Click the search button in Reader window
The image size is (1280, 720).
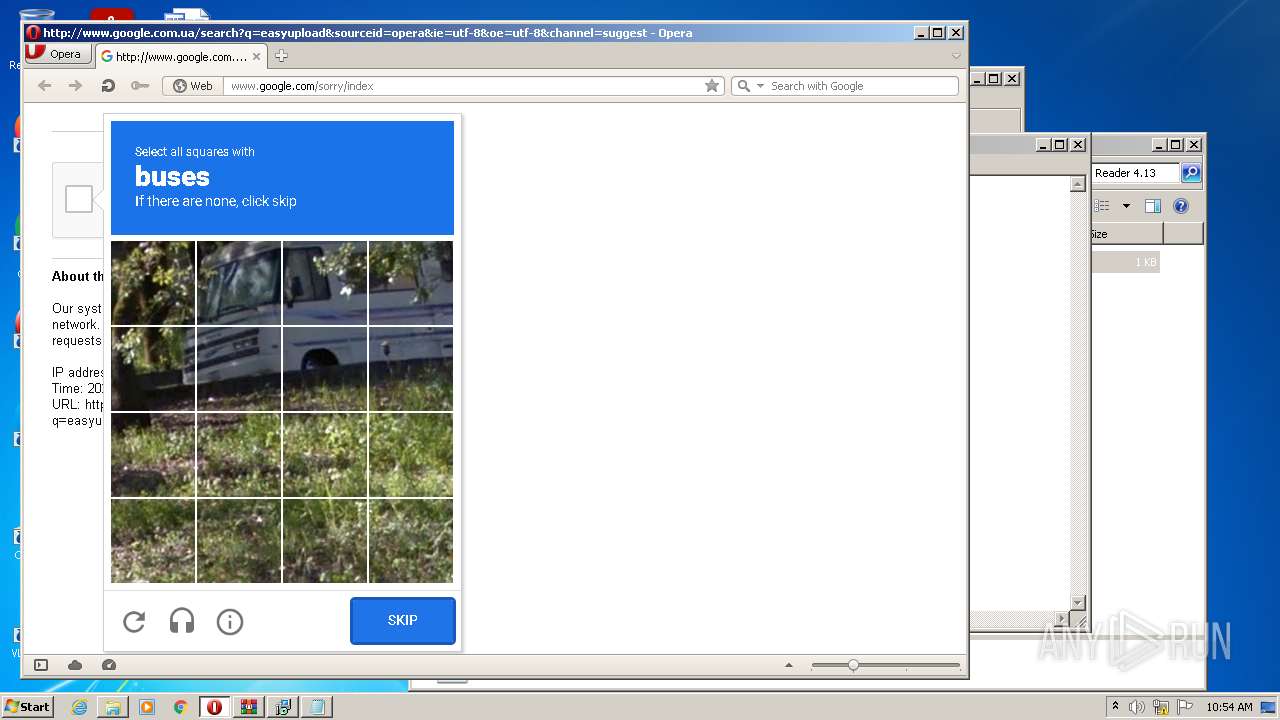click(1191, 173)
